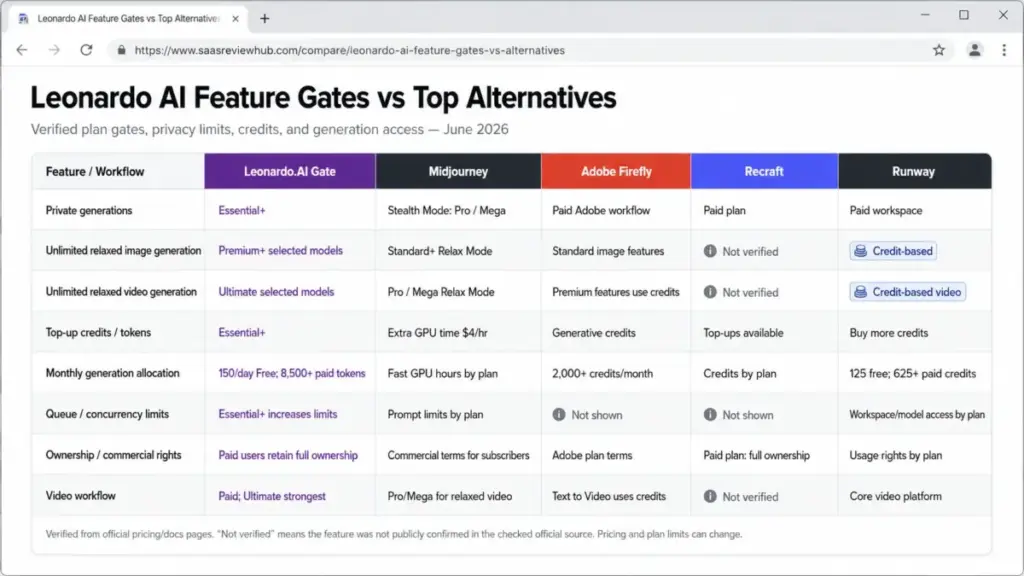Select the Recraft column header

(x=764, y=171)
